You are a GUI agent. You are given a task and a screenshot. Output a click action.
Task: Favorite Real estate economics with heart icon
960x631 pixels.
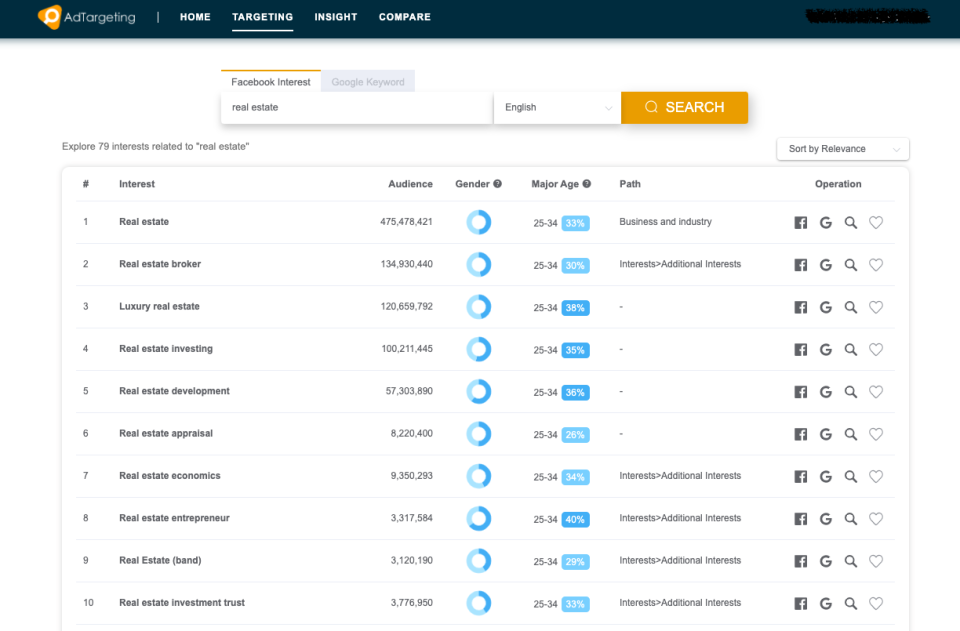[x=876, y=476]
